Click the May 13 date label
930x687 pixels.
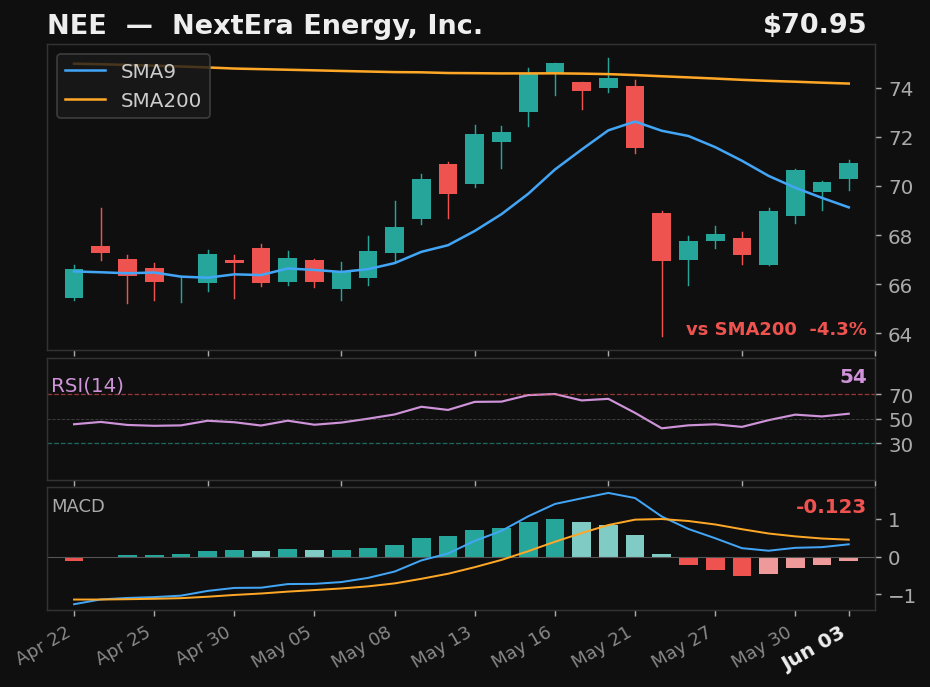pos(442,647)
